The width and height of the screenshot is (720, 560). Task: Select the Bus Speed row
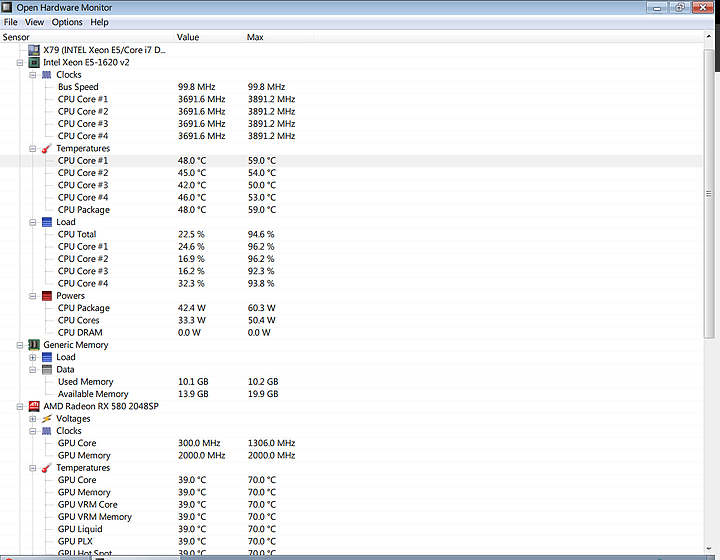pyautogui.click(x=351, y=87)
